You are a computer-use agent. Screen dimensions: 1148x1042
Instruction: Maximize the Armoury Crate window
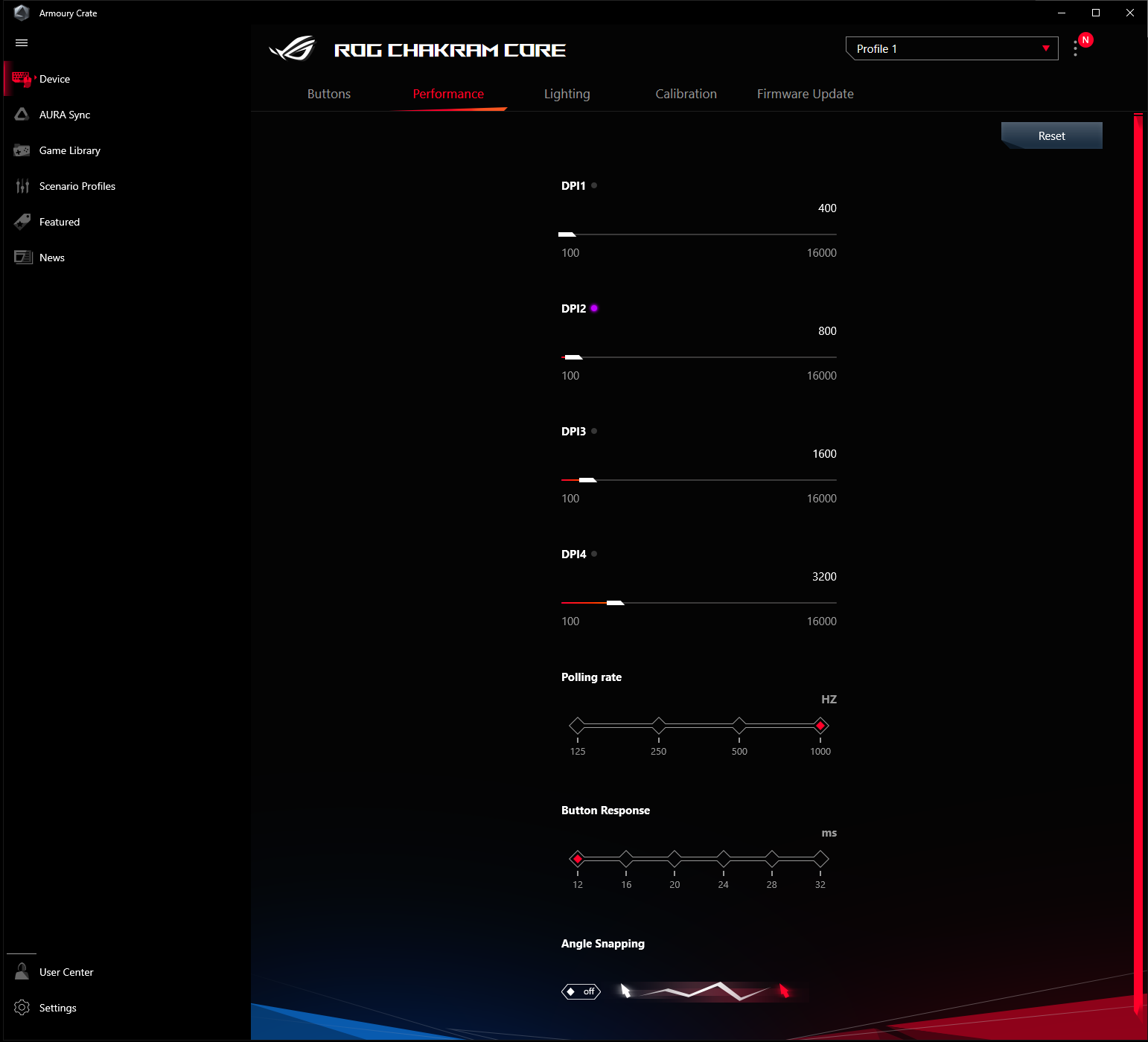[1096, 13]
